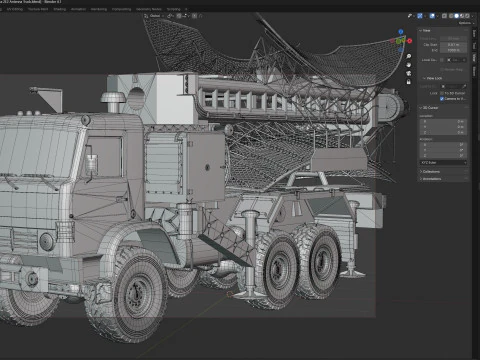Open gizmo settings dropdown arrow
This screenshot has width=480, height=360.
click(425, 16)
